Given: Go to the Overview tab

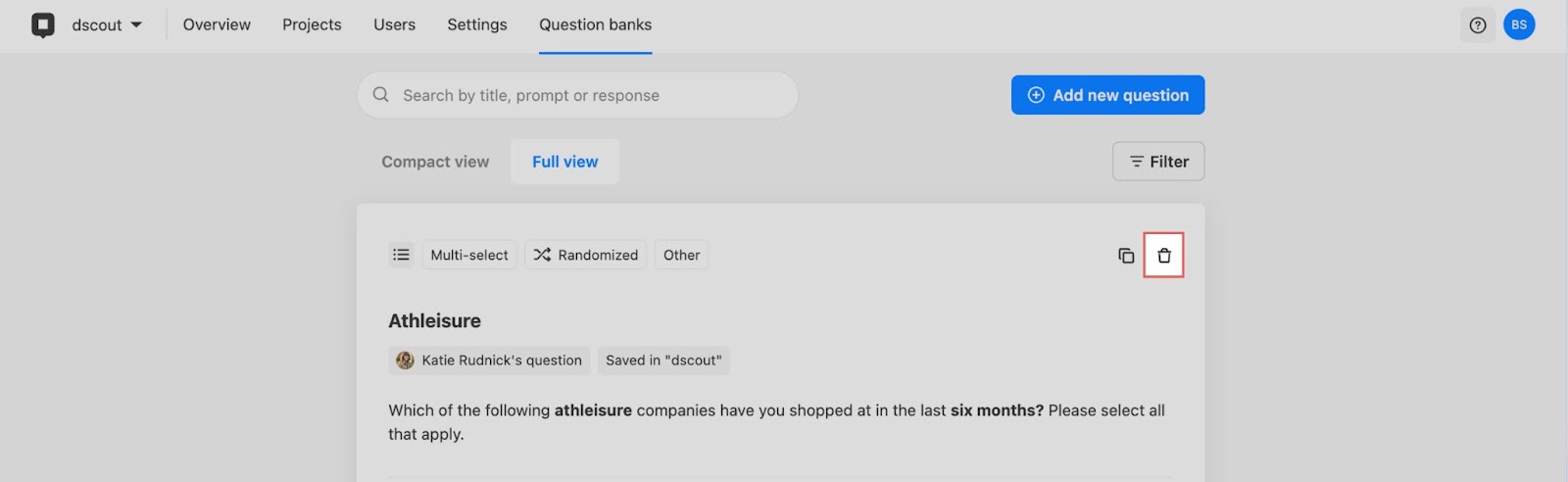Looking at the screenshot, I should point(217,24).
